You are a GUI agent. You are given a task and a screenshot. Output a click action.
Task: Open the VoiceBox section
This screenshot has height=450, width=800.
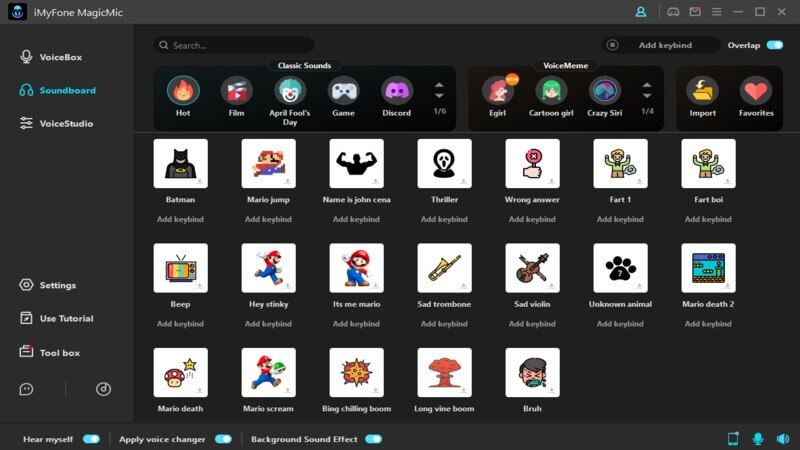point(51,57)
